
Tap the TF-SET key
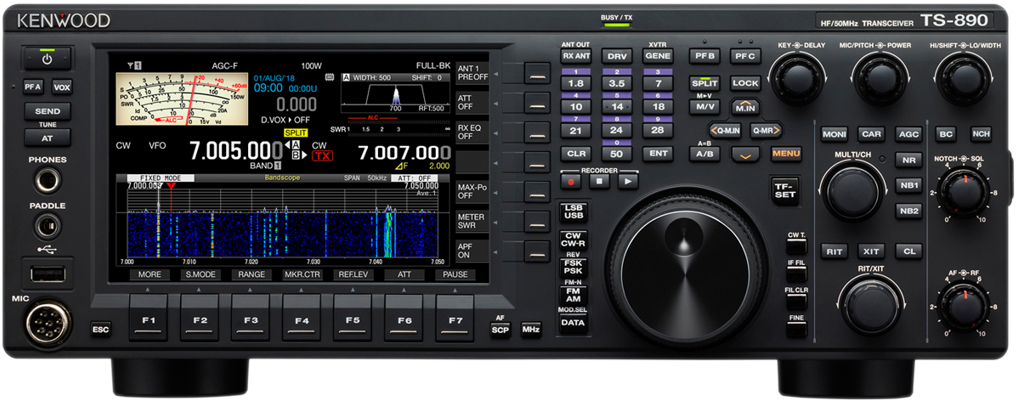pyautogui.click(x=785, y=191)
